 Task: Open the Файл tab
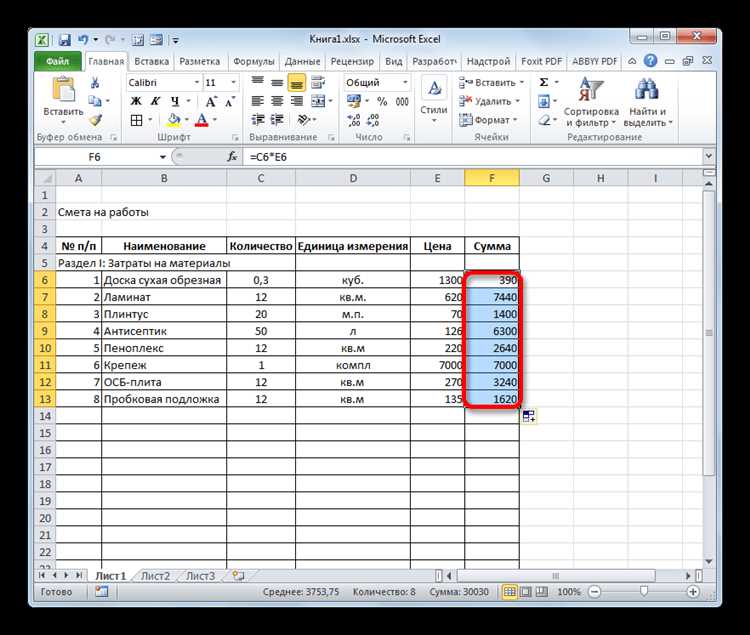click(x=57, y=61)
